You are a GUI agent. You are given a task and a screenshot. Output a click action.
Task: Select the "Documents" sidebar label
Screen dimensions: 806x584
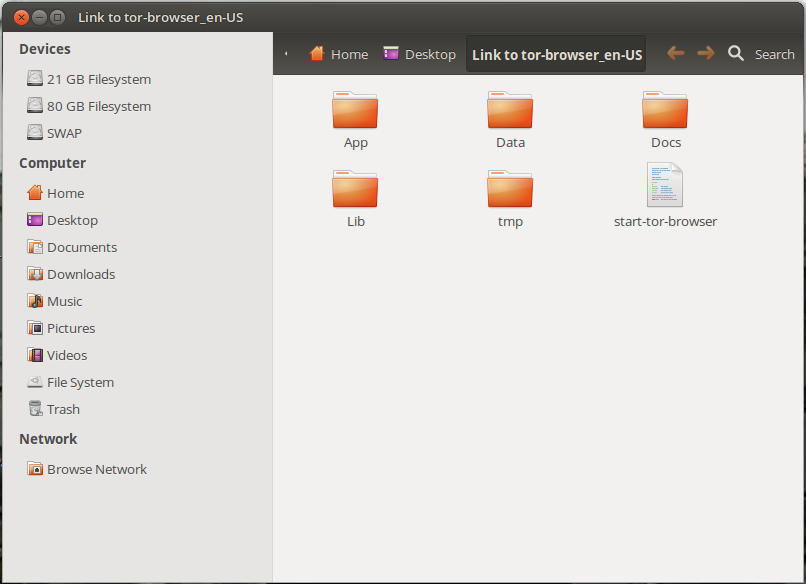[x=82, y=247]
